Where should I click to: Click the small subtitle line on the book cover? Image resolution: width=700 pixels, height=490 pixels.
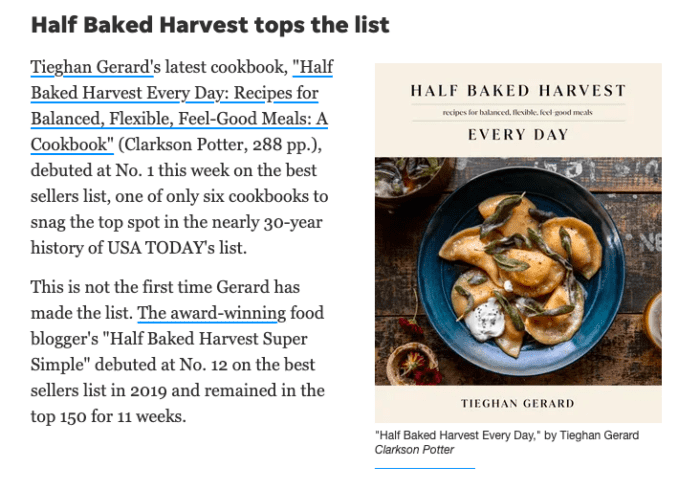click(518, 113)
